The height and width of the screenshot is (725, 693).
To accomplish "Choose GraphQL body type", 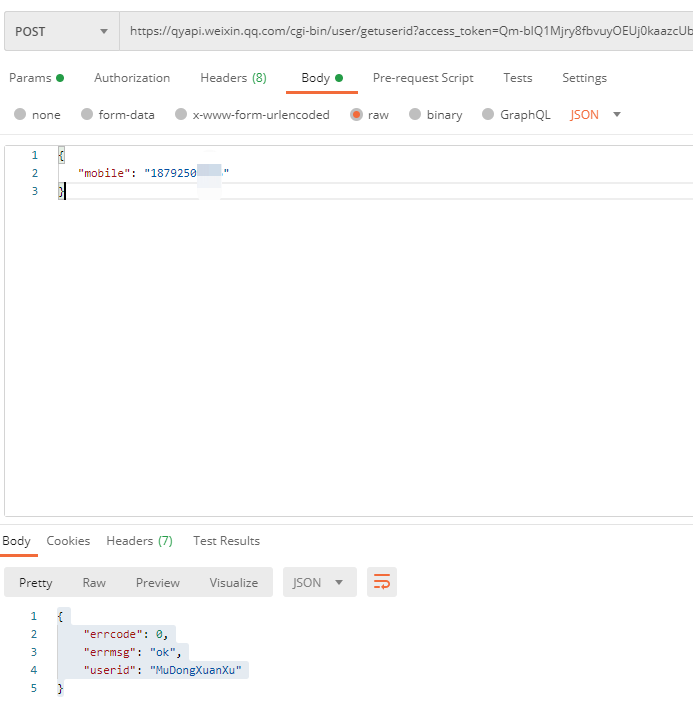I will 489,115.
